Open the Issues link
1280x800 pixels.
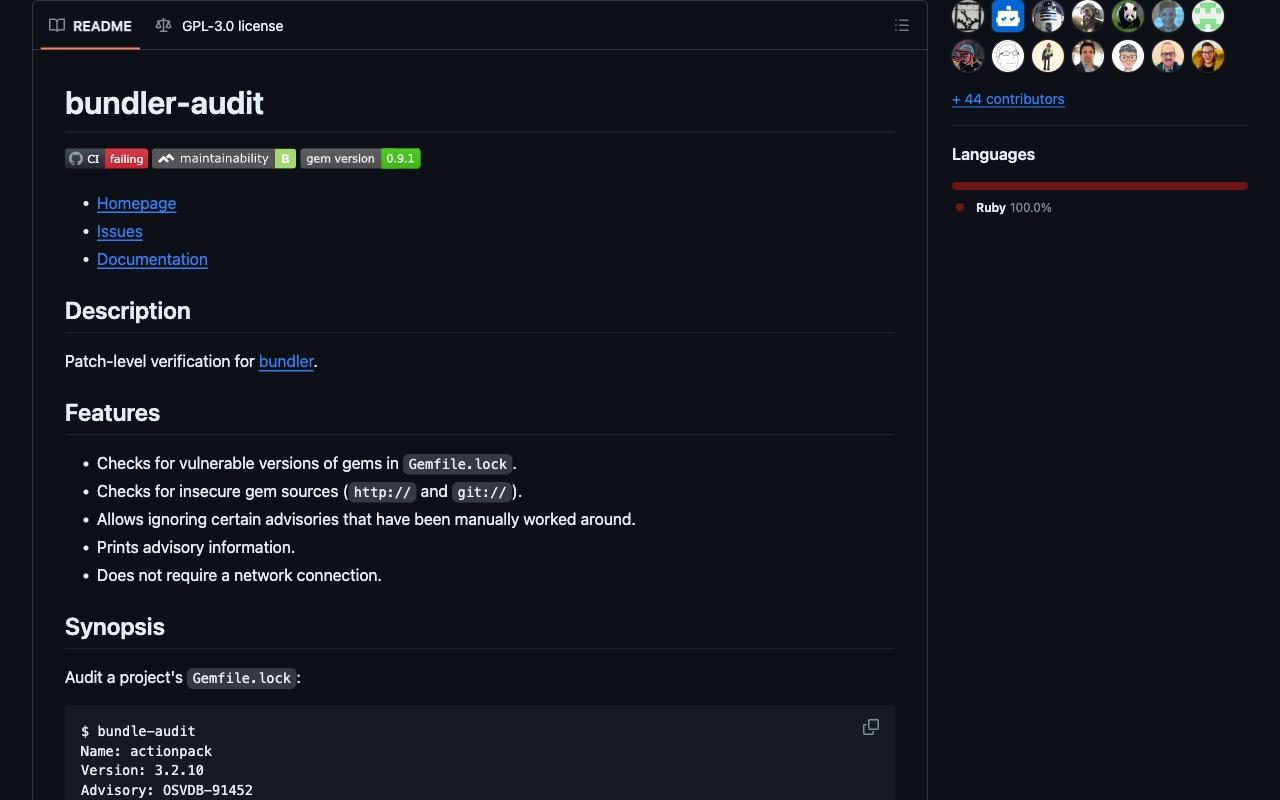(120, 231)
